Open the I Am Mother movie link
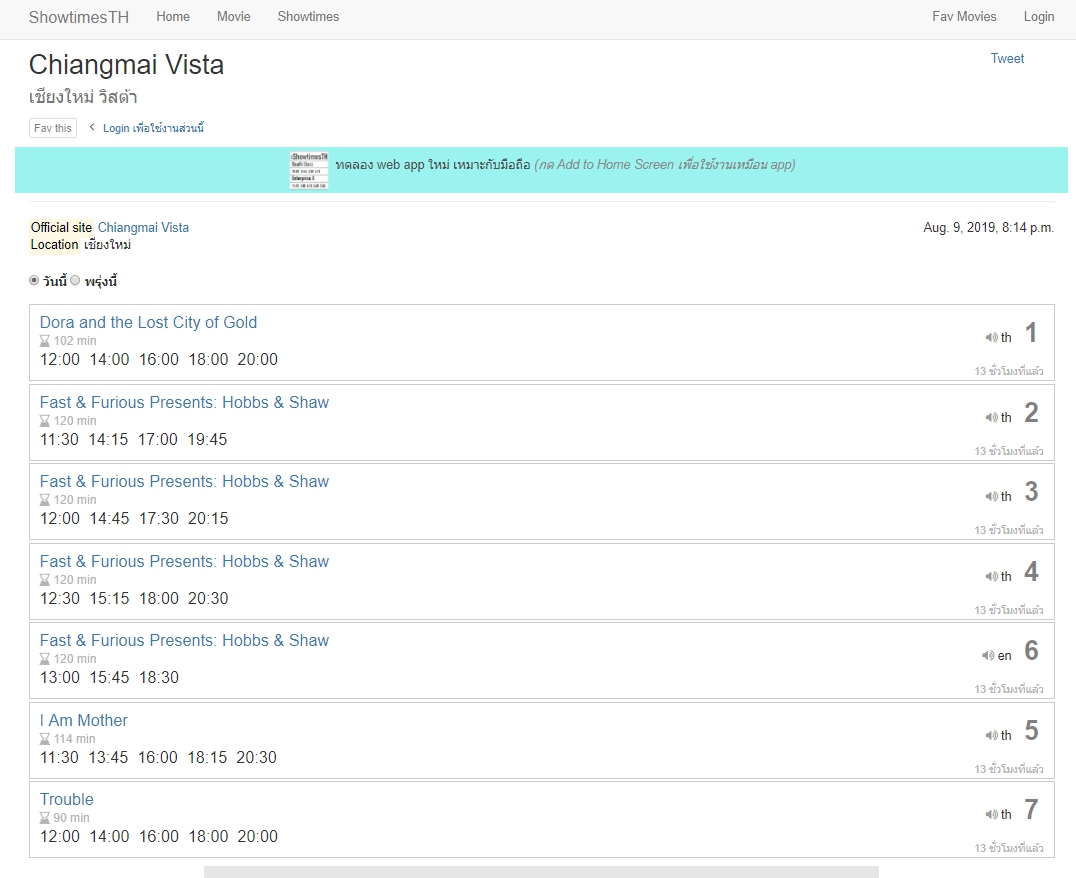The height and width of the screenshot is (878, 1076). point(84,720)
